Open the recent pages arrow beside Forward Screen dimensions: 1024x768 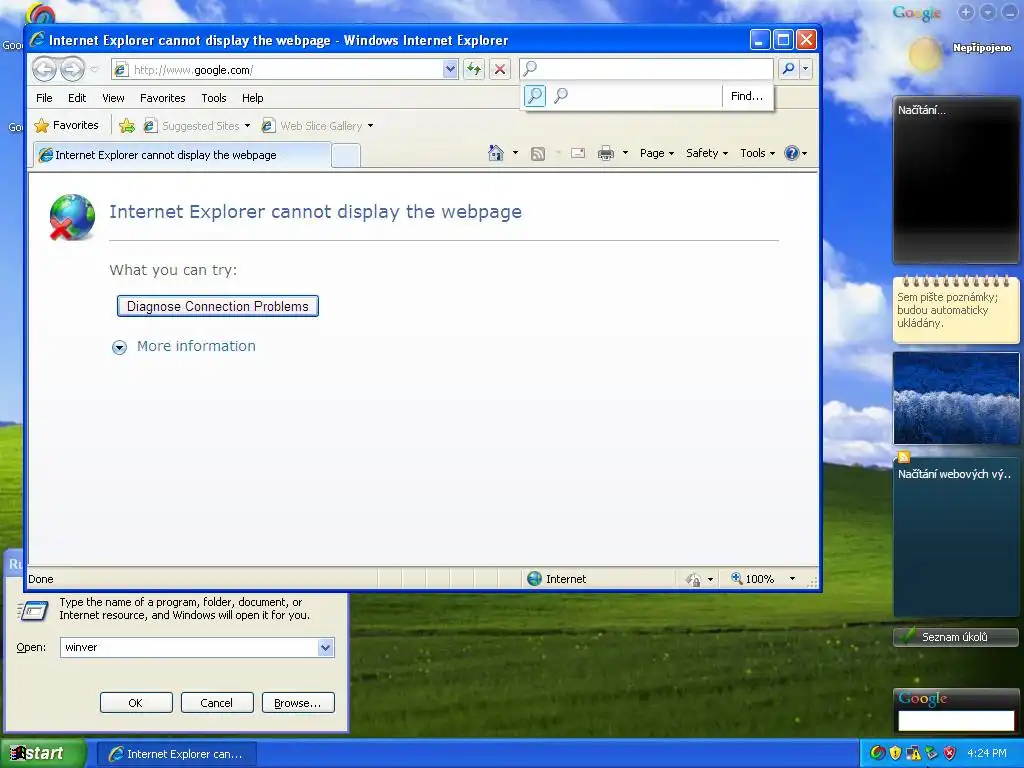(x=94, y=69)
